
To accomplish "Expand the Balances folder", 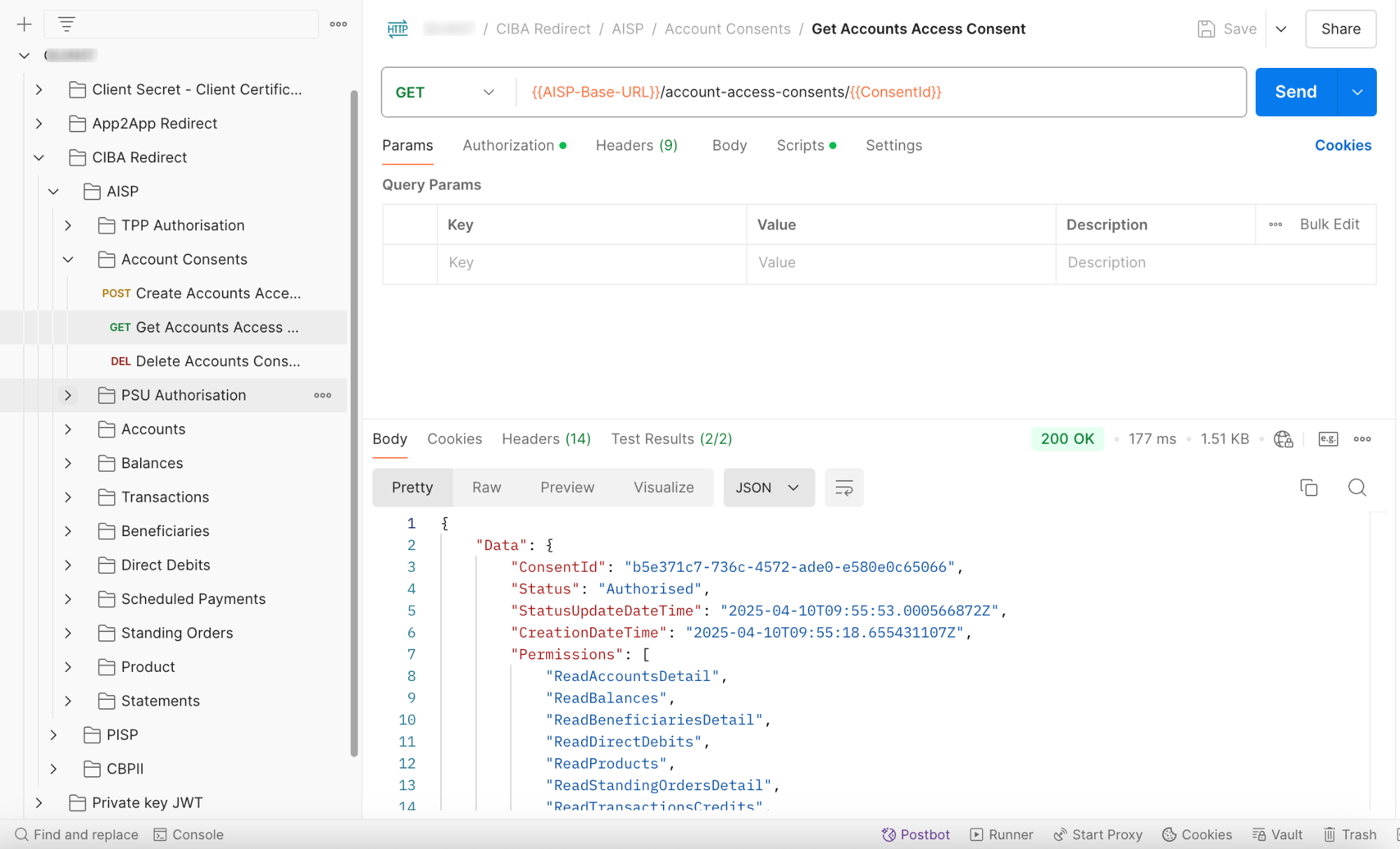I will pyautogui.click(x=68, y=463).
